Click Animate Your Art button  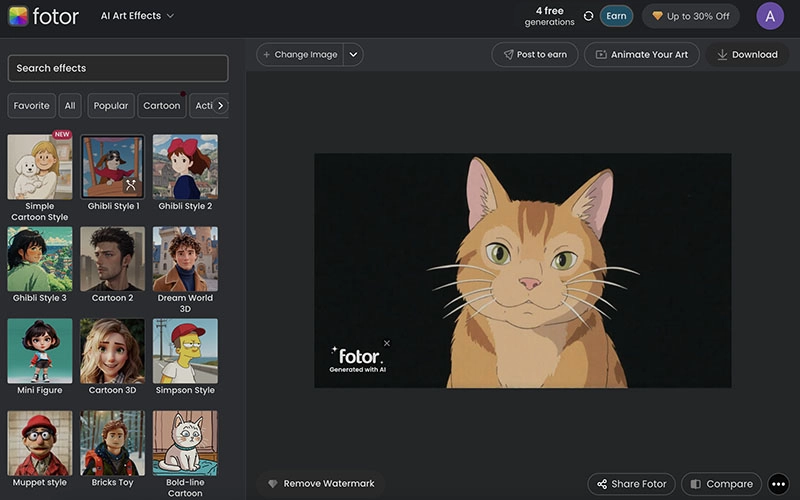point(641,54)
